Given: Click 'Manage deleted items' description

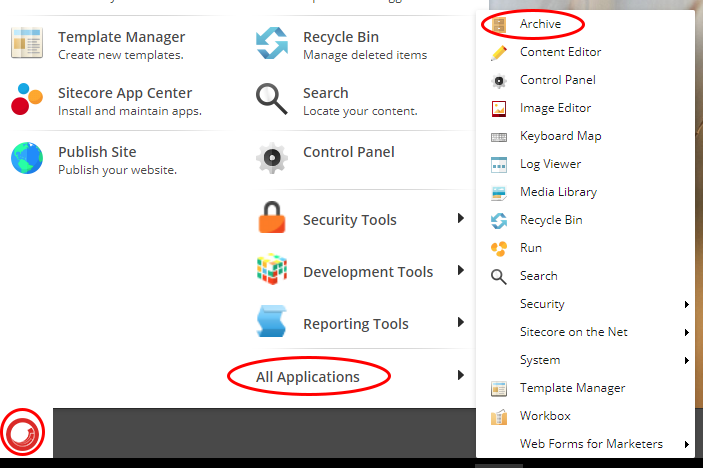Looking at the screenshot, I should tap(365, 55).
